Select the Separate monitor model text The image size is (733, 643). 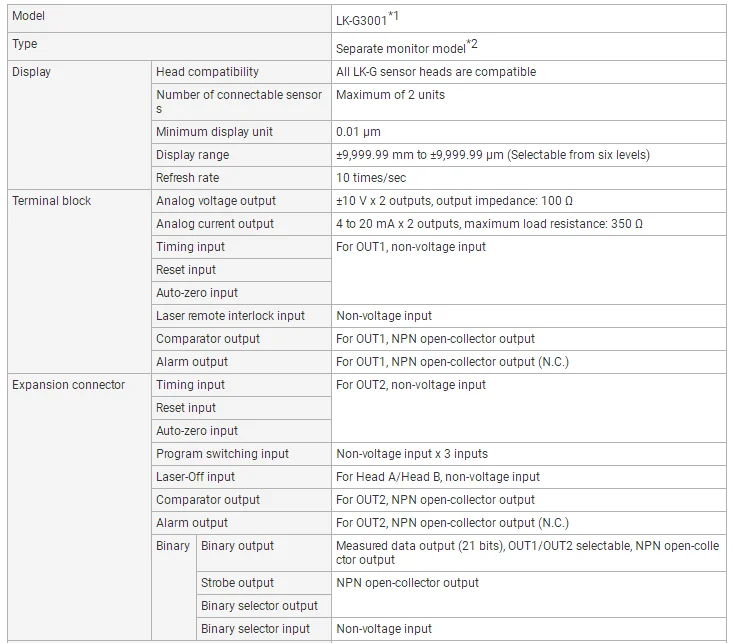point(401,49)
